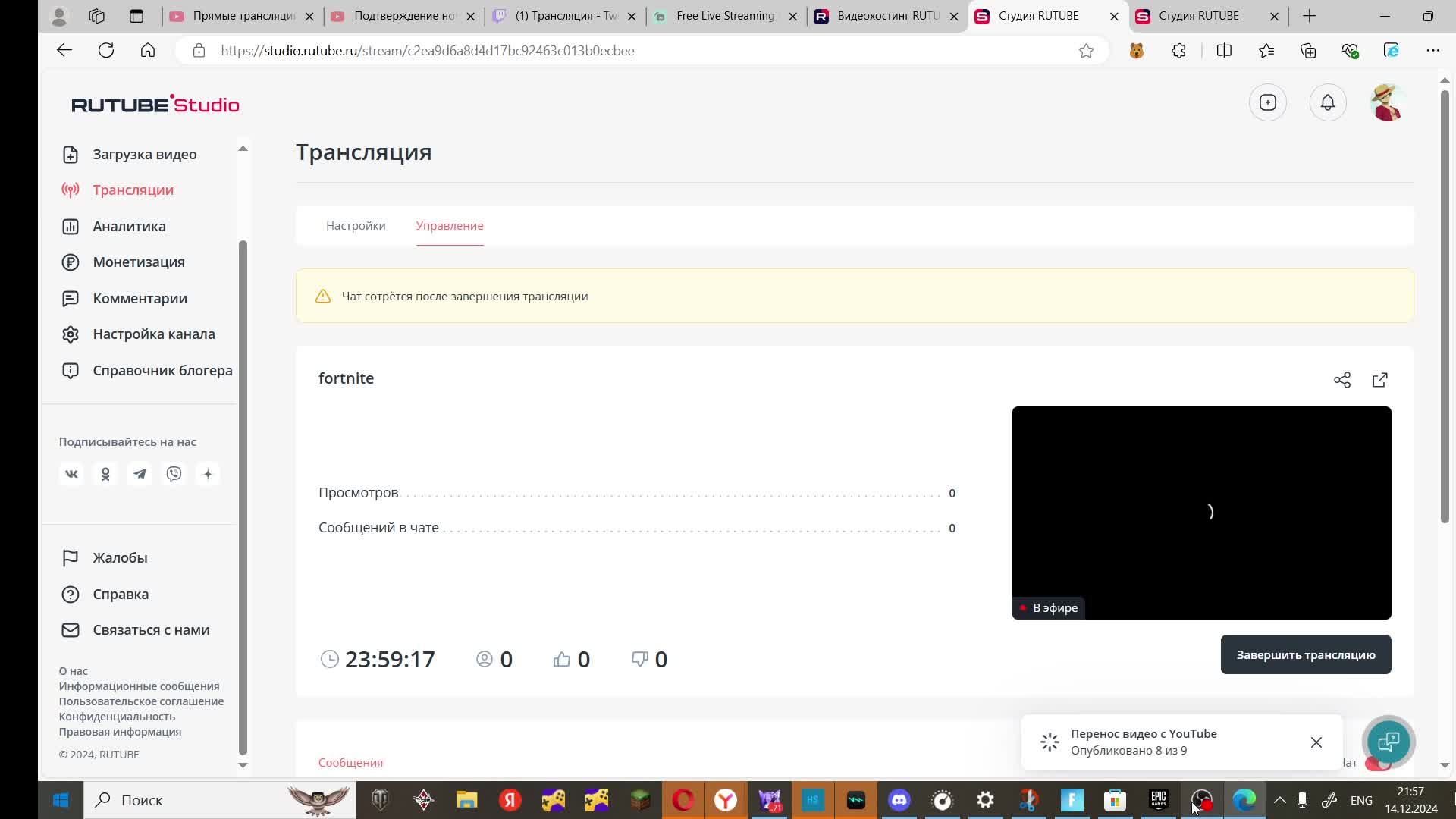Open the Пользовательское соглашение link
The image size is (1456, 819).
[x=141, y=701]
